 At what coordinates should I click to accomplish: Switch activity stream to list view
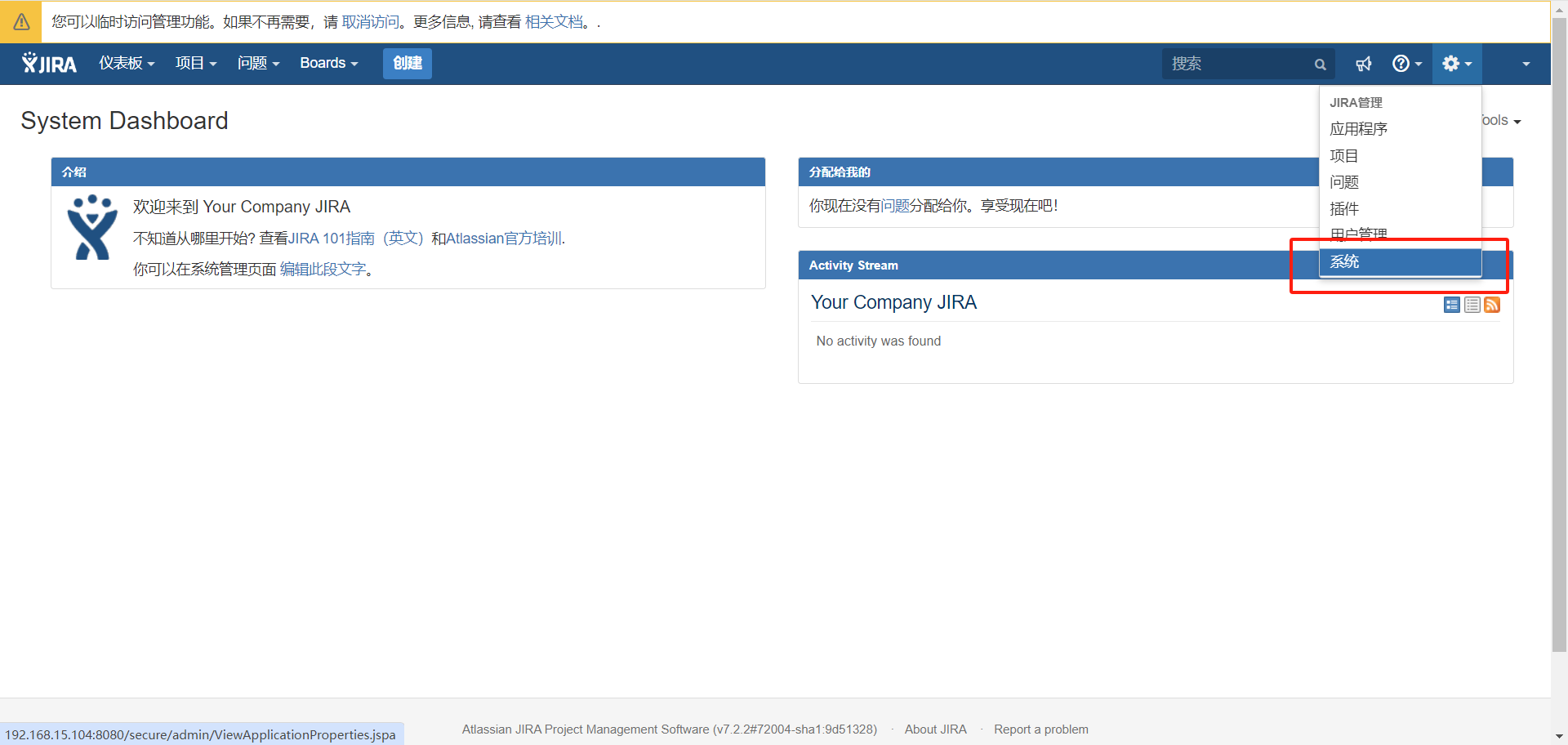[x=1472, y=305]
